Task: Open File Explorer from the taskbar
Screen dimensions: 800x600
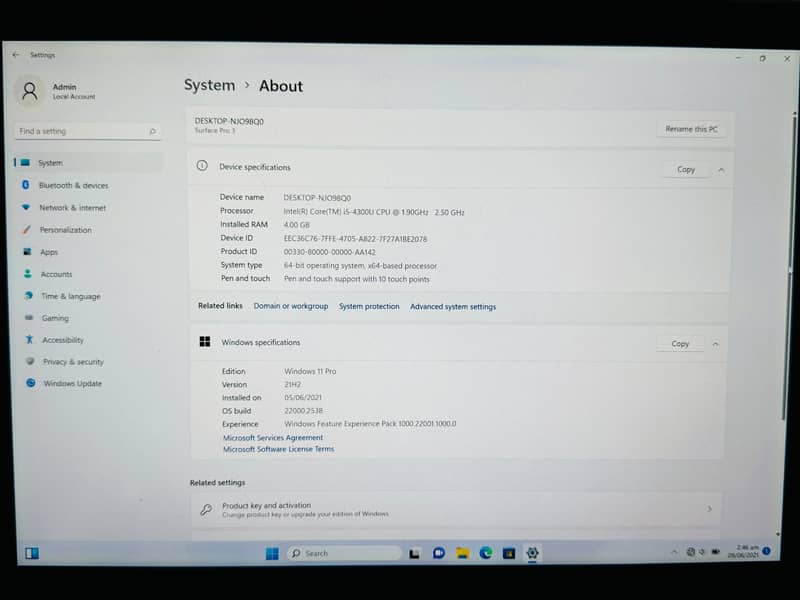Action: pos(462,553)
